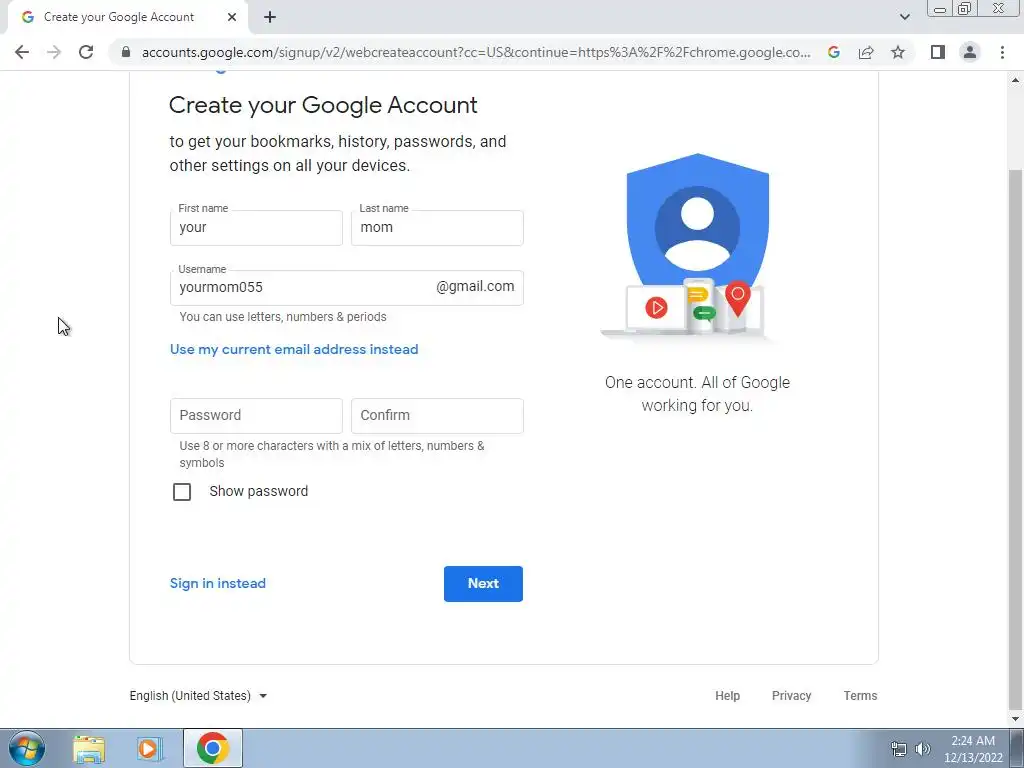Open a new tab with the plus button

270,17
